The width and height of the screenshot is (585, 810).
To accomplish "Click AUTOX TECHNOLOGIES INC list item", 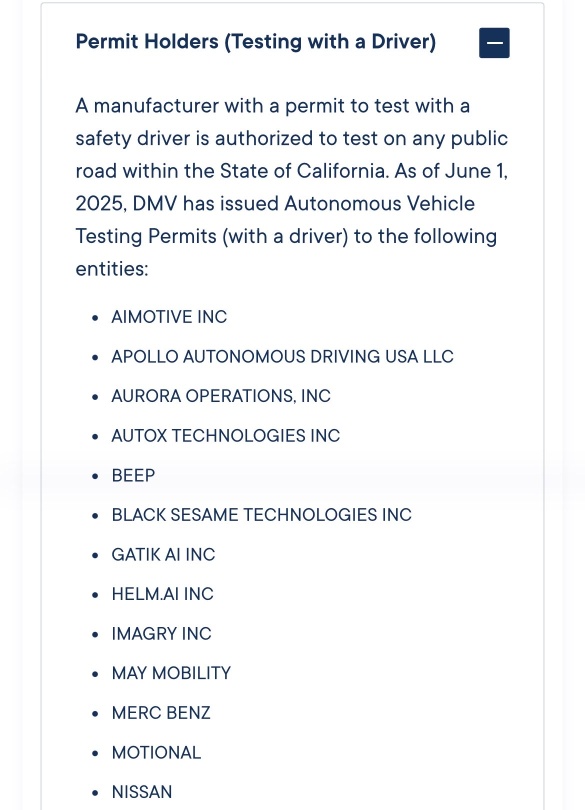I will pyautogui.click(x=225, y=435).
